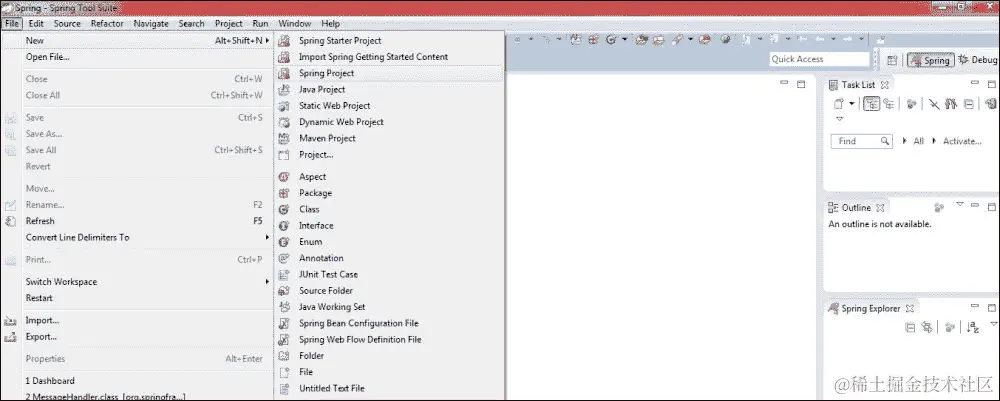Expand Switch Workspace submenu

pyautogui.click(x=267, y=282)
